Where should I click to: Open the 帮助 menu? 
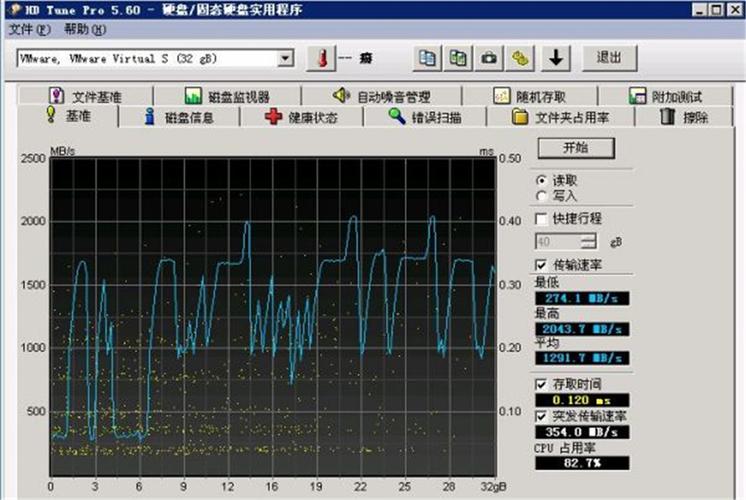coord(85,29)
